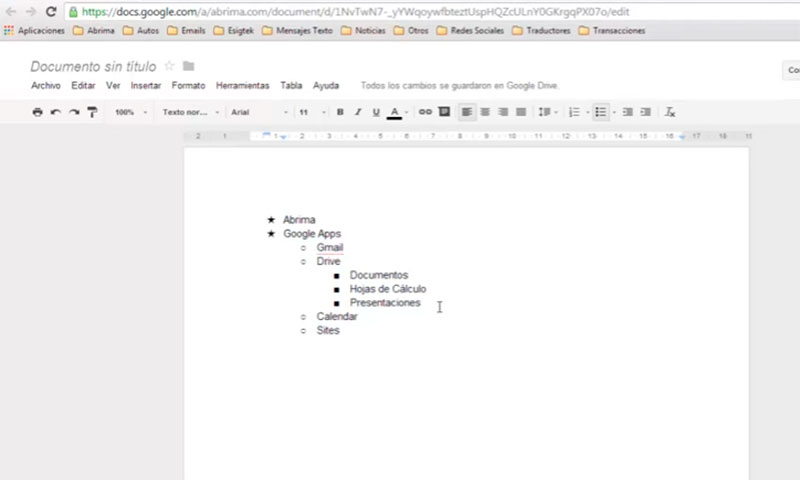Open the Abrima bookmarks folder
The width and height of the screenshot is (800, 480).
(x=94, y=31)
